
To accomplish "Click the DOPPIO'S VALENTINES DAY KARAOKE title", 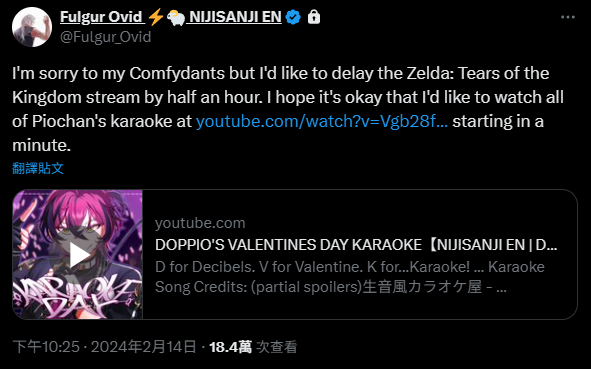I will pyautogui.click(x=356, y=245).
